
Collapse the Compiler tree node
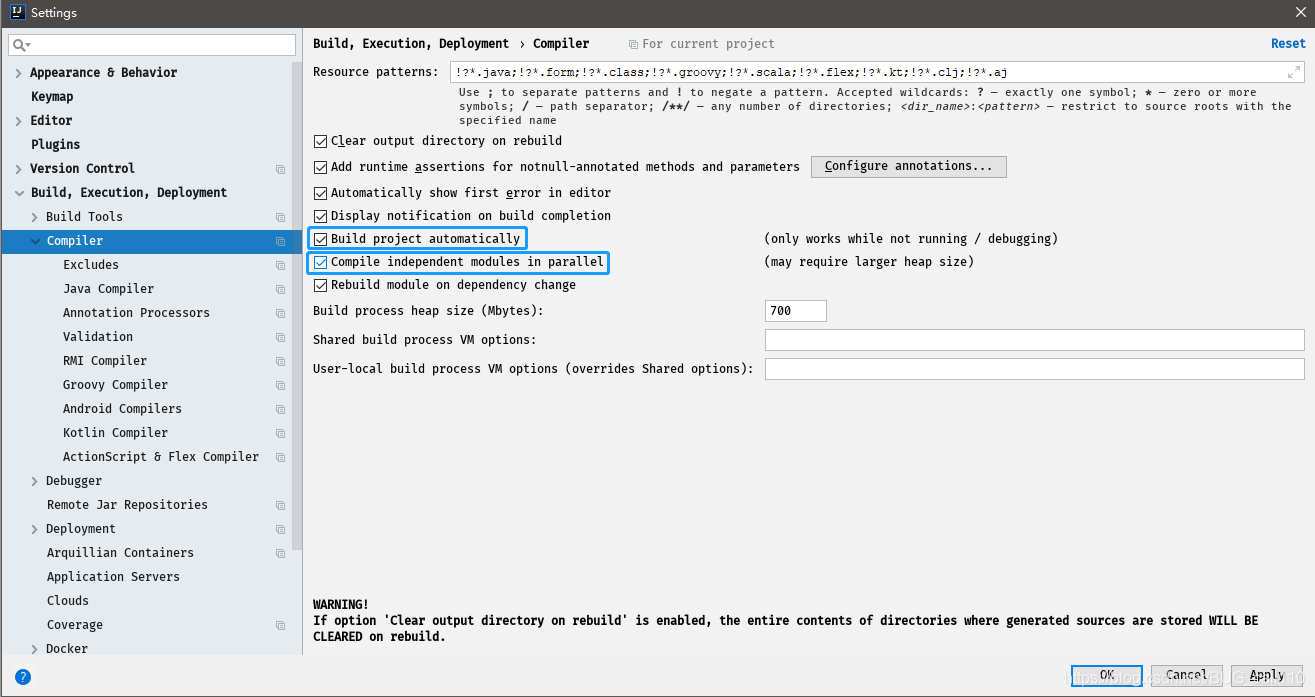click(34, 240)
